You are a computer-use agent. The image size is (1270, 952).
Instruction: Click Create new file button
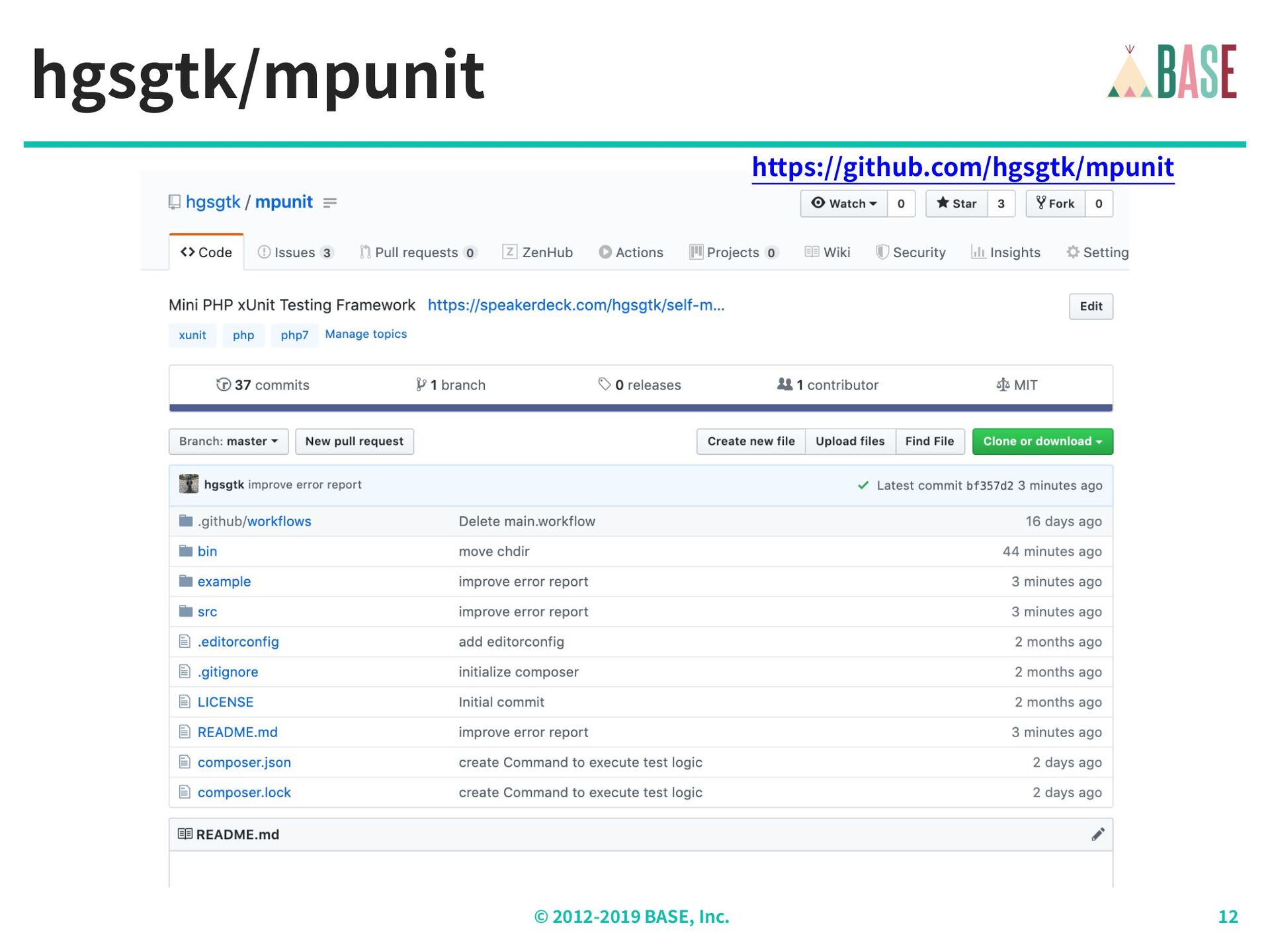click(751, 442)
